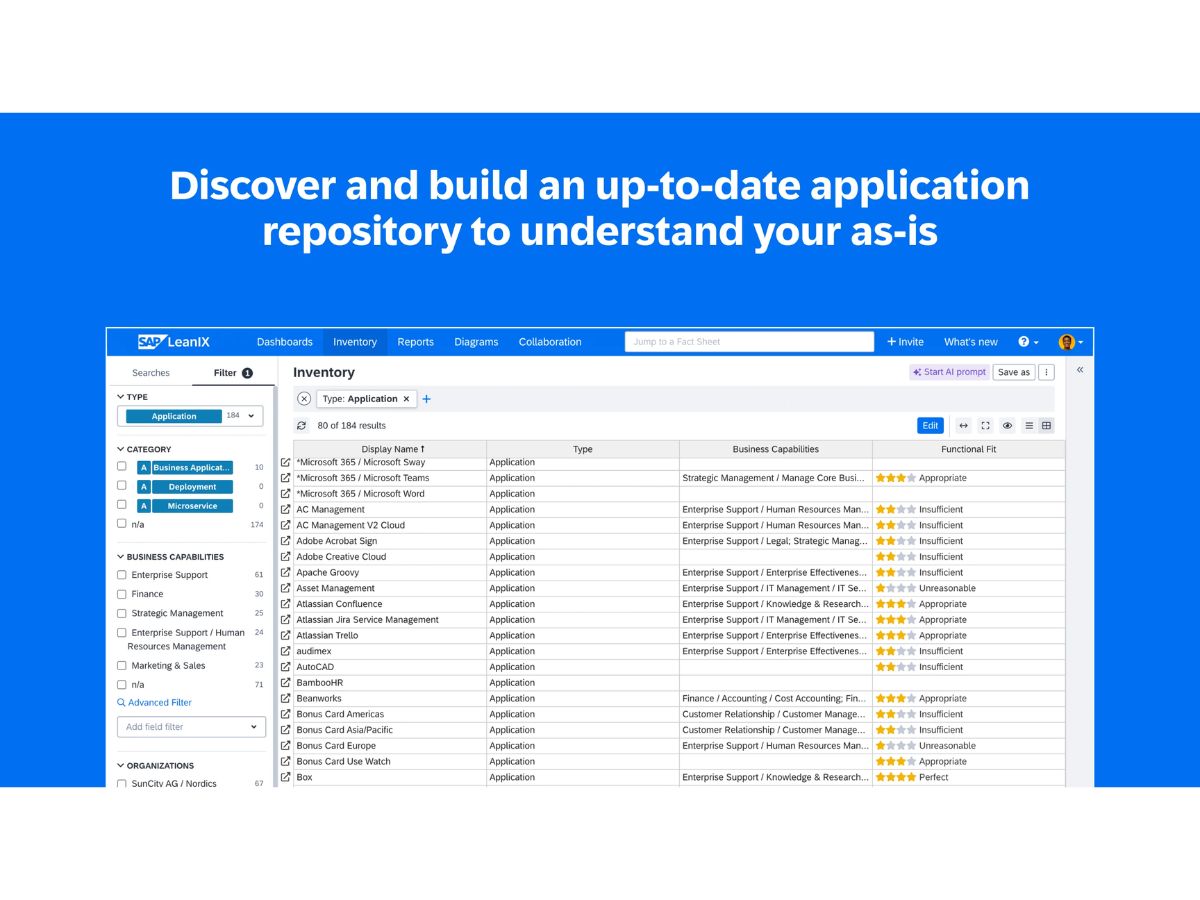Viewport: 1200px width, 900px height.
Task: Open the Application type dropdown
Action: click(190, 416)
